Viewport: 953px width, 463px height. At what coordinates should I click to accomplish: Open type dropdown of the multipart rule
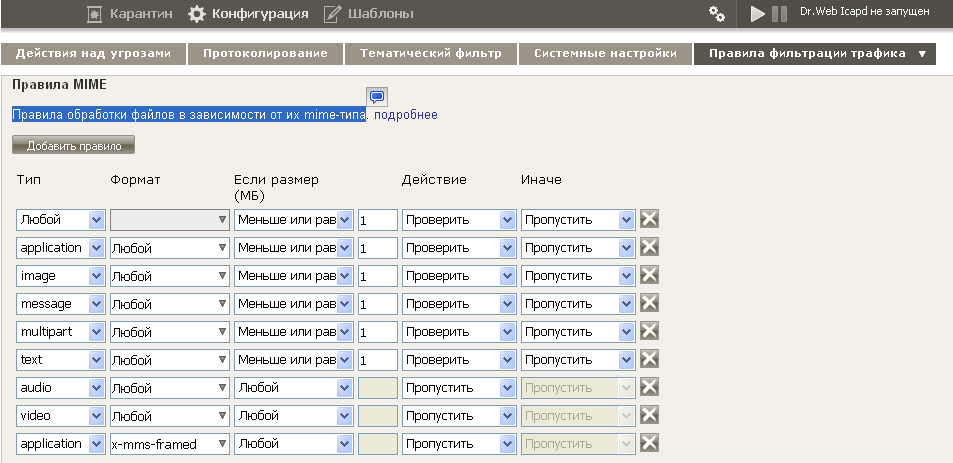pyautogui.click(x=60, y=332)
